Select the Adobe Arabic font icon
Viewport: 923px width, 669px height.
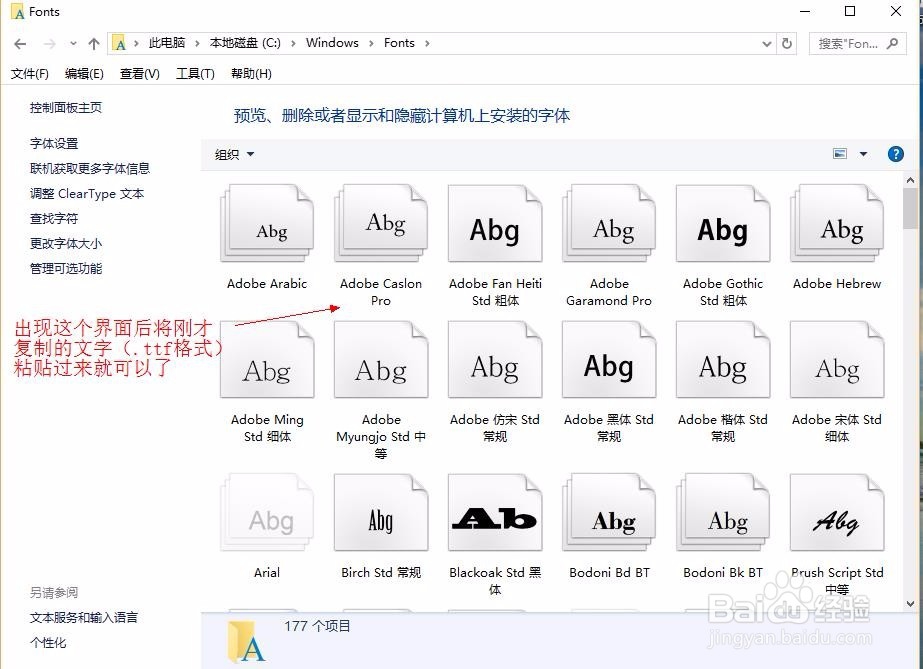[267, 223]
